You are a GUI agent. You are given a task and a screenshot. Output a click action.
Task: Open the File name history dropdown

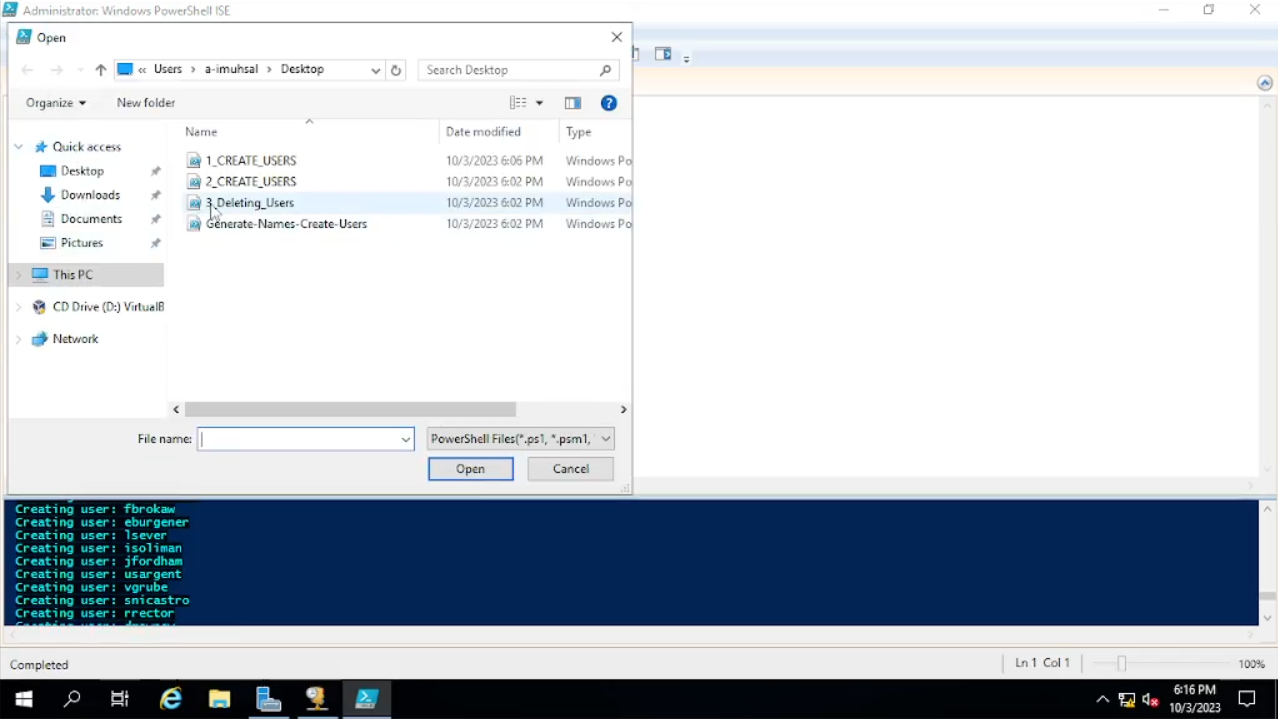coord(406,439)
